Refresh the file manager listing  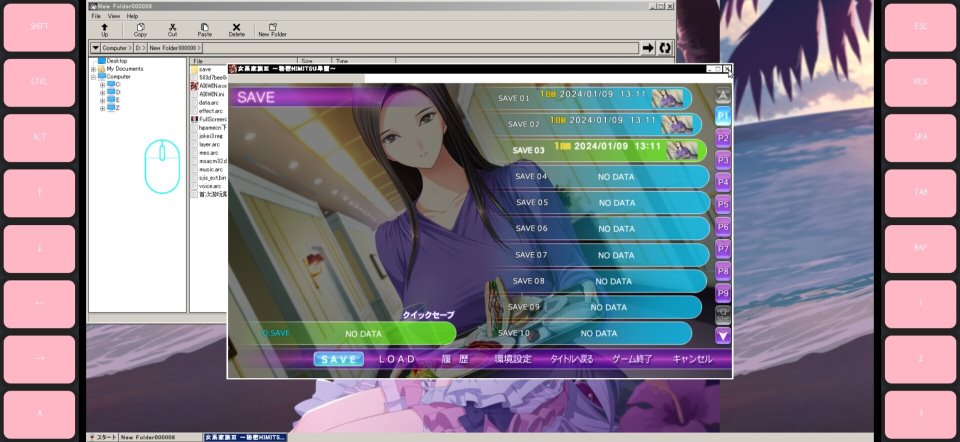(665, 48)
